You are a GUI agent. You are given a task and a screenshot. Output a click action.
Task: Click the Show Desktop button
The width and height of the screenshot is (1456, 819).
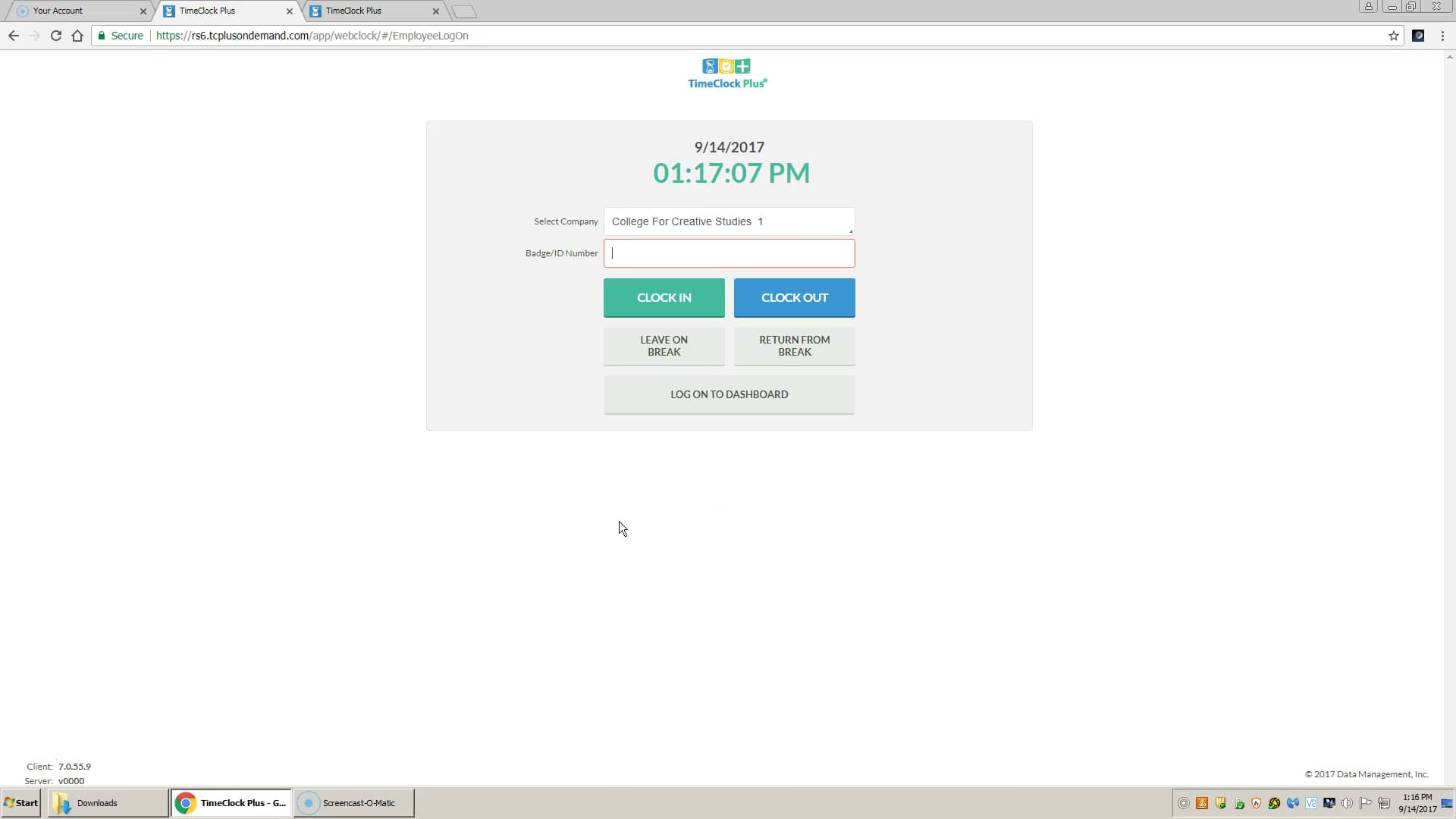[x=1448, y=803]
